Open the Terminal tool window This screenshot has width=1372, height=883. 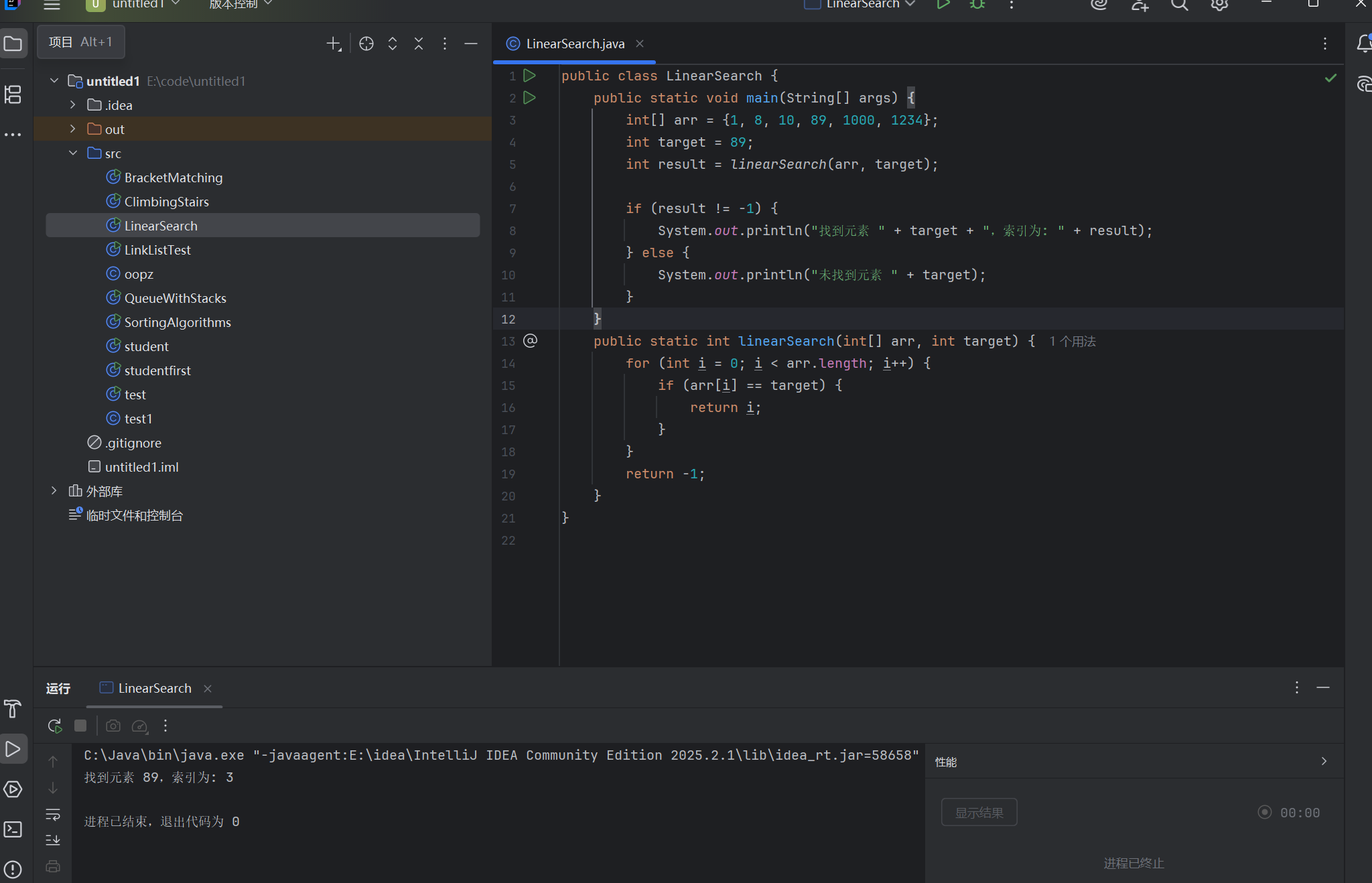pyautogui.click(x=13, y=829)
